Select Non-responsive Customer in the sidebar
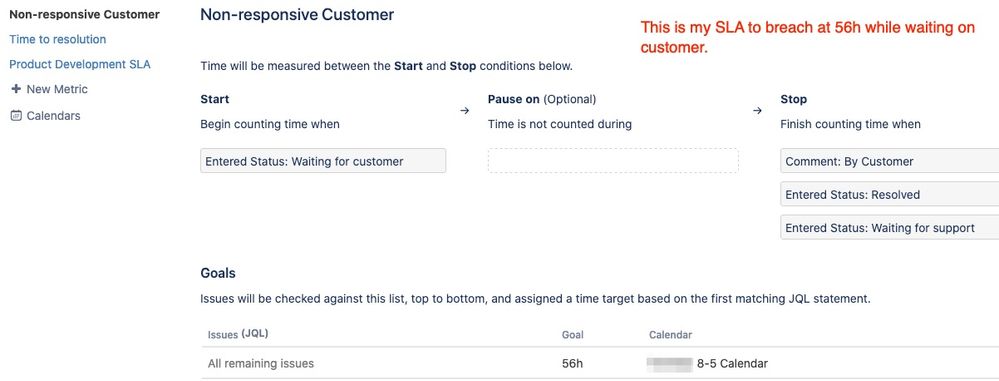The image size is (999, 381). pos(84,14)
